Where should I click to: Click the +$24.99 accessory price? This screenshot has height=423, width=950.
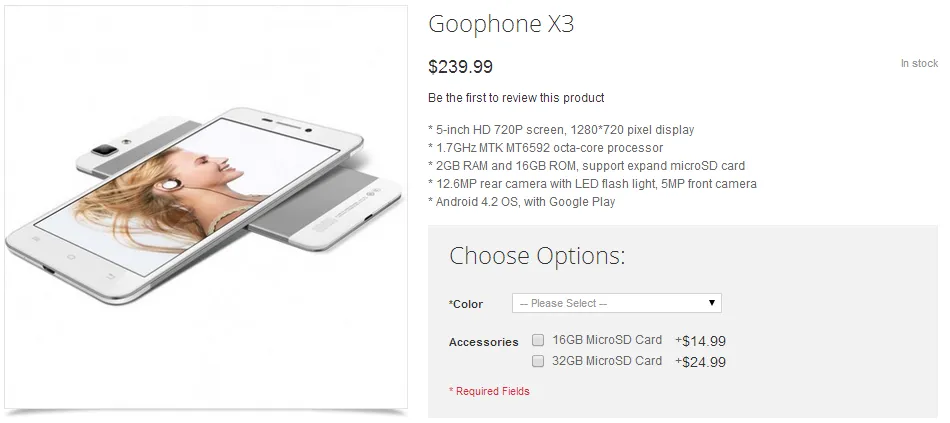click(700, 362)
